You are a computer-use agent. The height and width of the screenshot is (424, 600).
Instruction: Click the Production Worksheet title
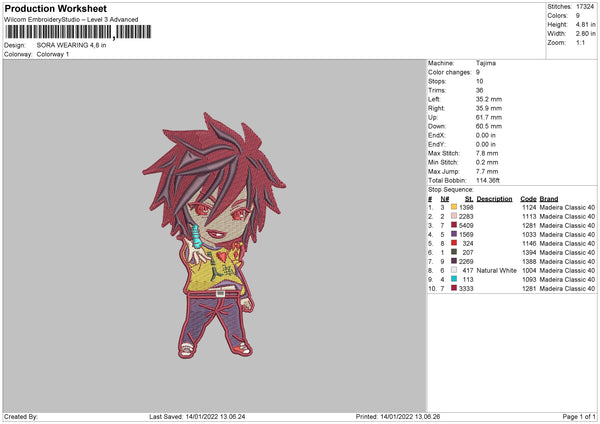click(x=55, y=8)
